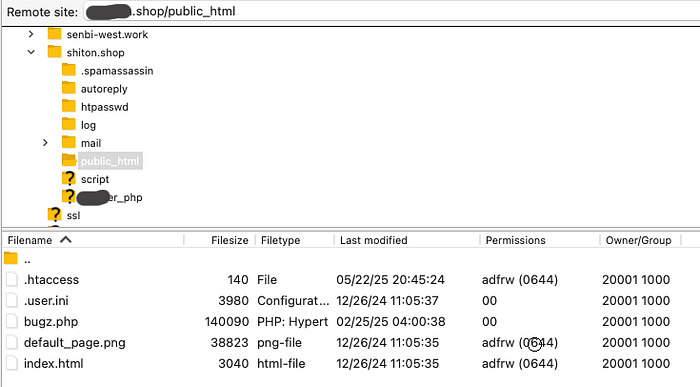Select the bugz.php file name

pyautogui.click(x=51, y=322)
